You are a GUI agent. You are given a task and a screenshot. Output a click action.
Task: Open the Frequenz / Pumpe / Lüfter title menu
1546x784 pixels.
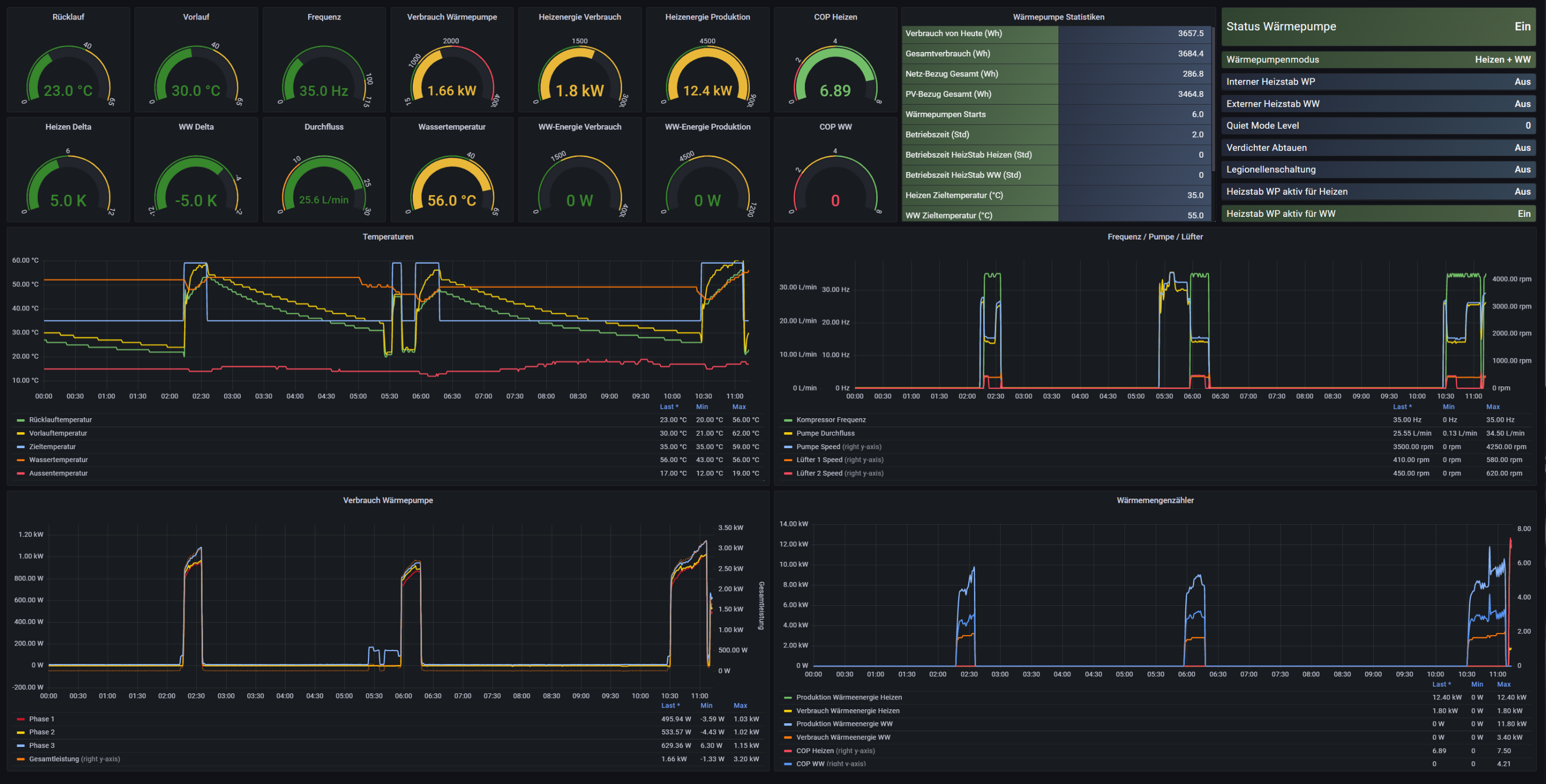(x=1155, y=237)
